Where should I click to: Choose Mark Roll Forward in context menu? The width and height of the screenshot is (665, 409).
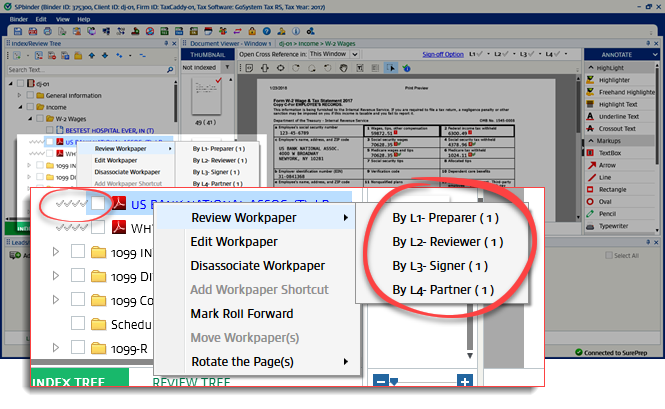[x=242, y=314]
